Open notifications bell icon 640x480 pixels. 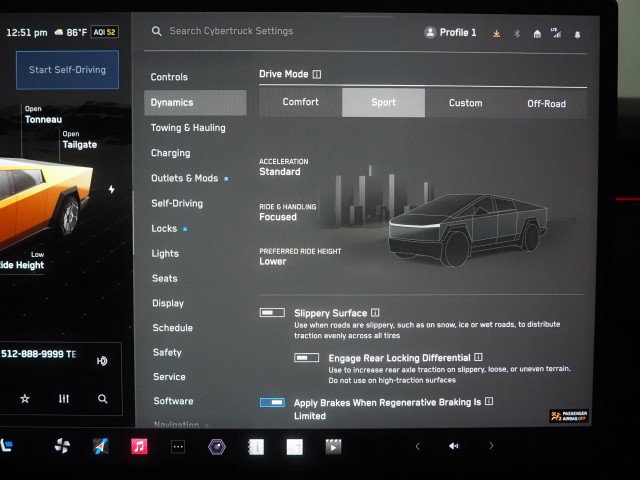577,35
